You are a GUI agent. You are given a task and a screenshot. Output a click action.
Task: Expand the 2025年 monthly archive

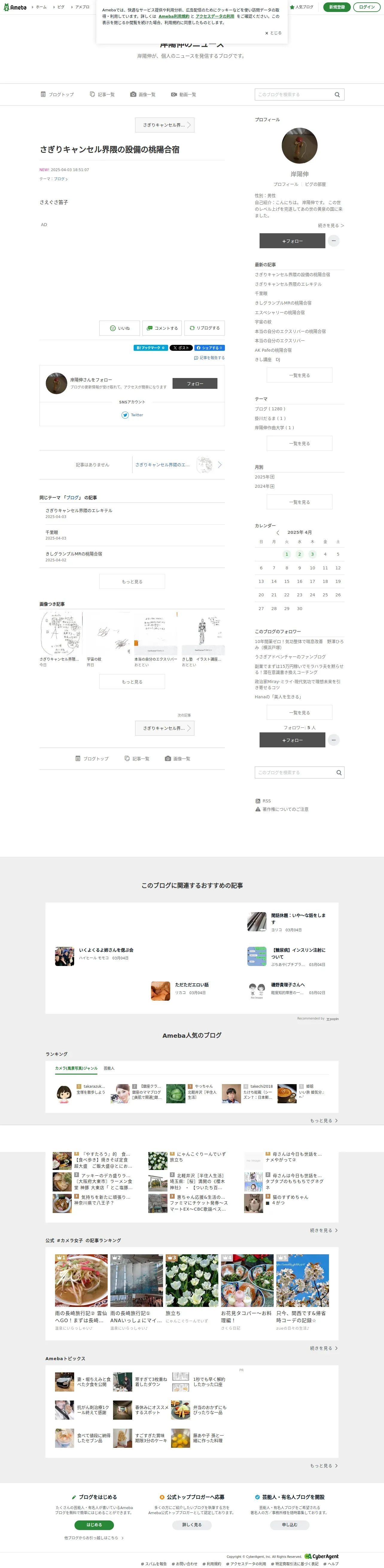[x=265, y=477]
